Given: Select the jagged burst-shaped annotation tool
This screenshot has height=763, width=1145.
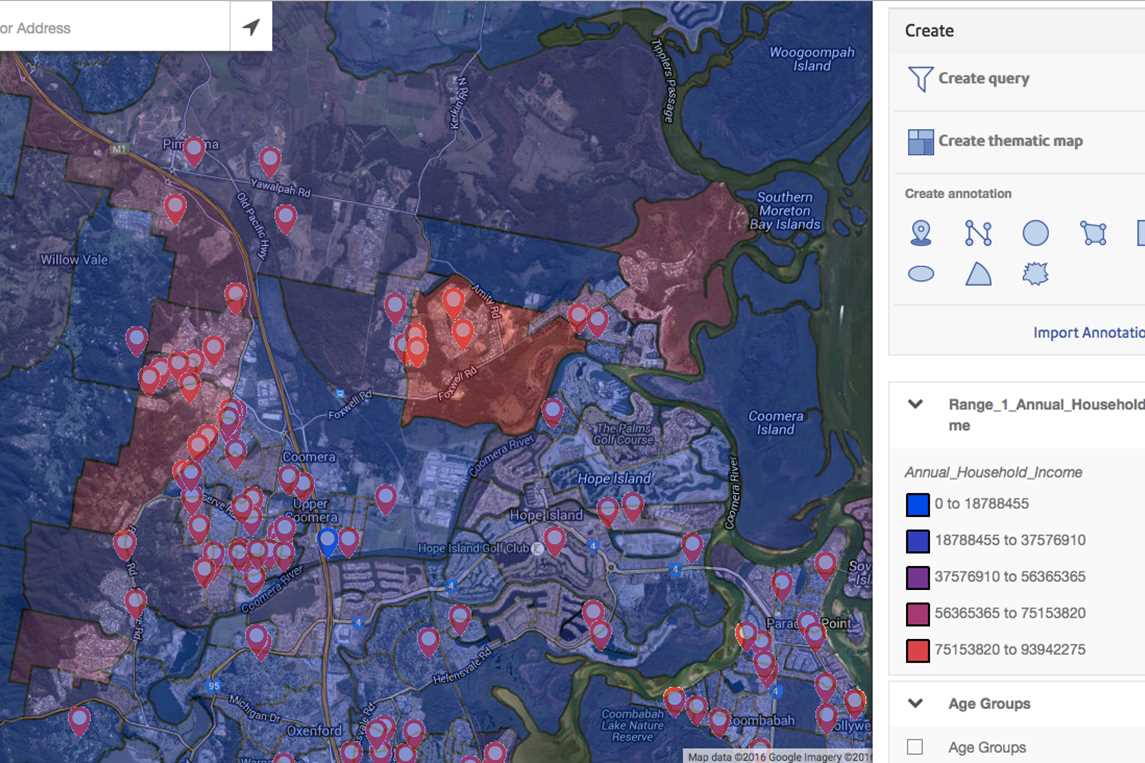Looking at the screenshot, I should coord(1035,274).
